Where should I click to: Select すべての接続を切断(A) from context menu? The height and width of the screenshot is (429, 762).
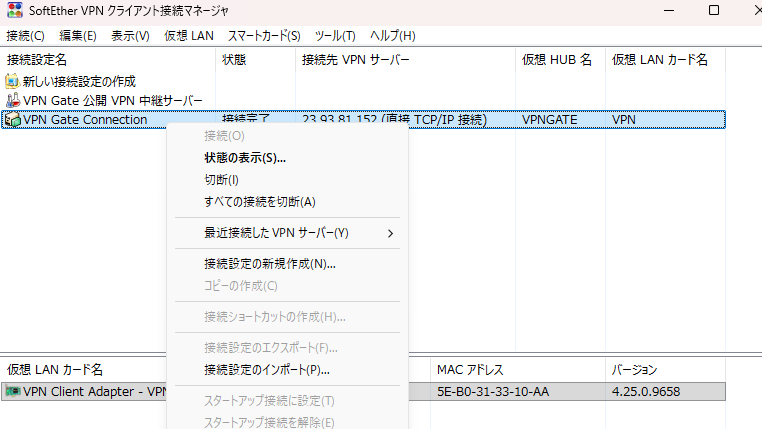(x=259, y=202)
